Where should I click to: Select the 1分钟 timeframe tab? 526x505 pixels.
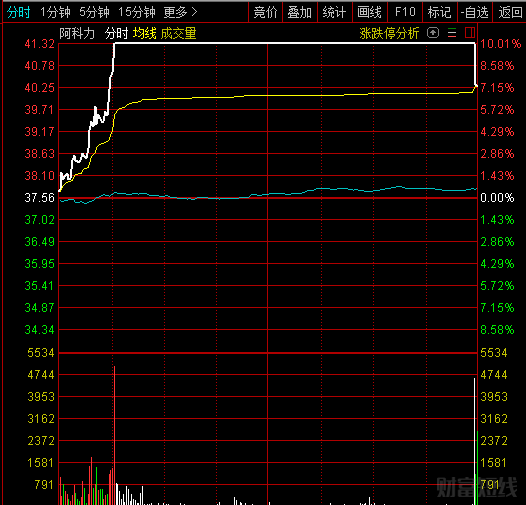coord(55,12)
